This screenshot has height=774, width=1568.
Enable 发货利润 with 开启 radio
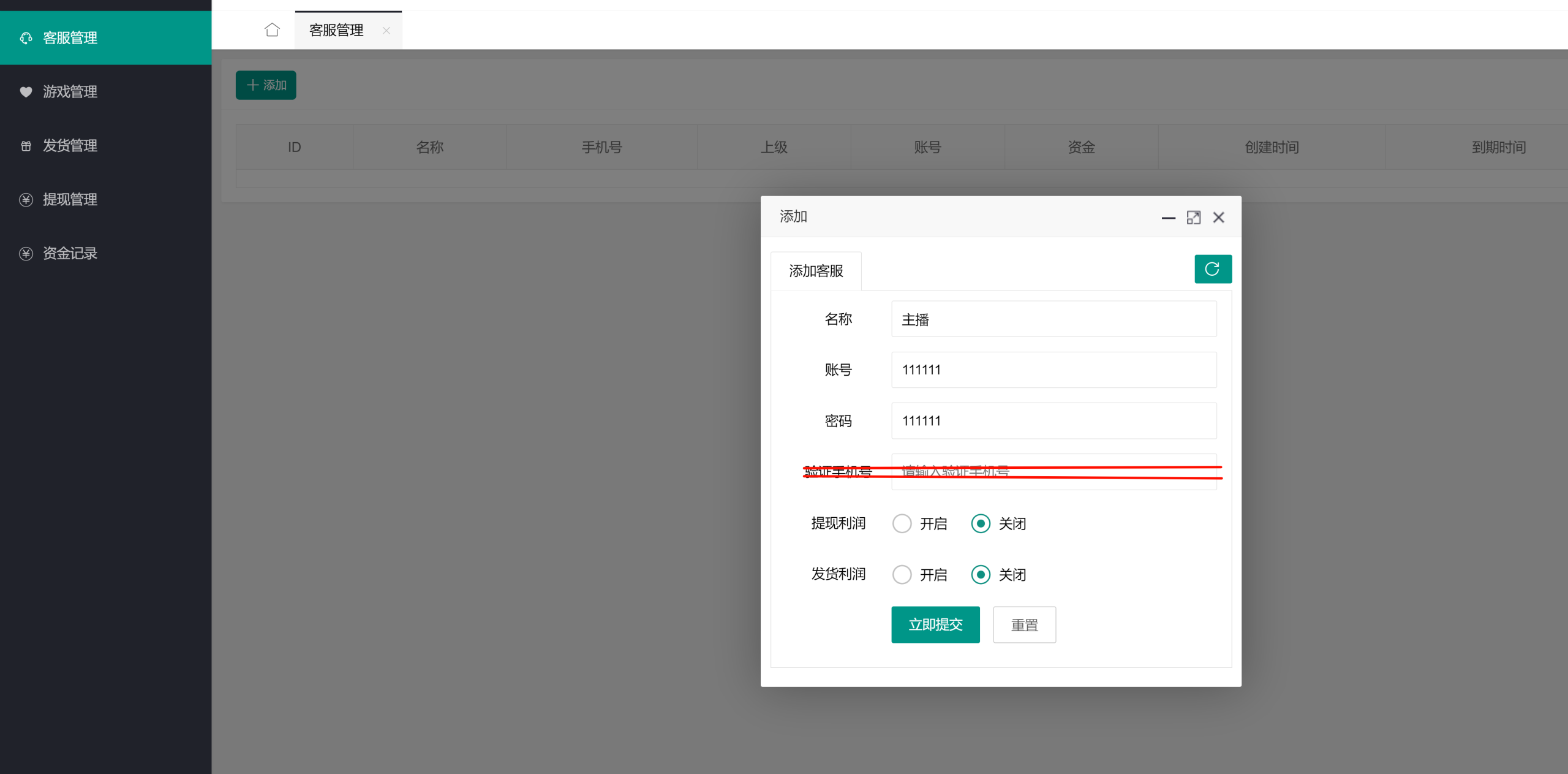tap(902, 574)
